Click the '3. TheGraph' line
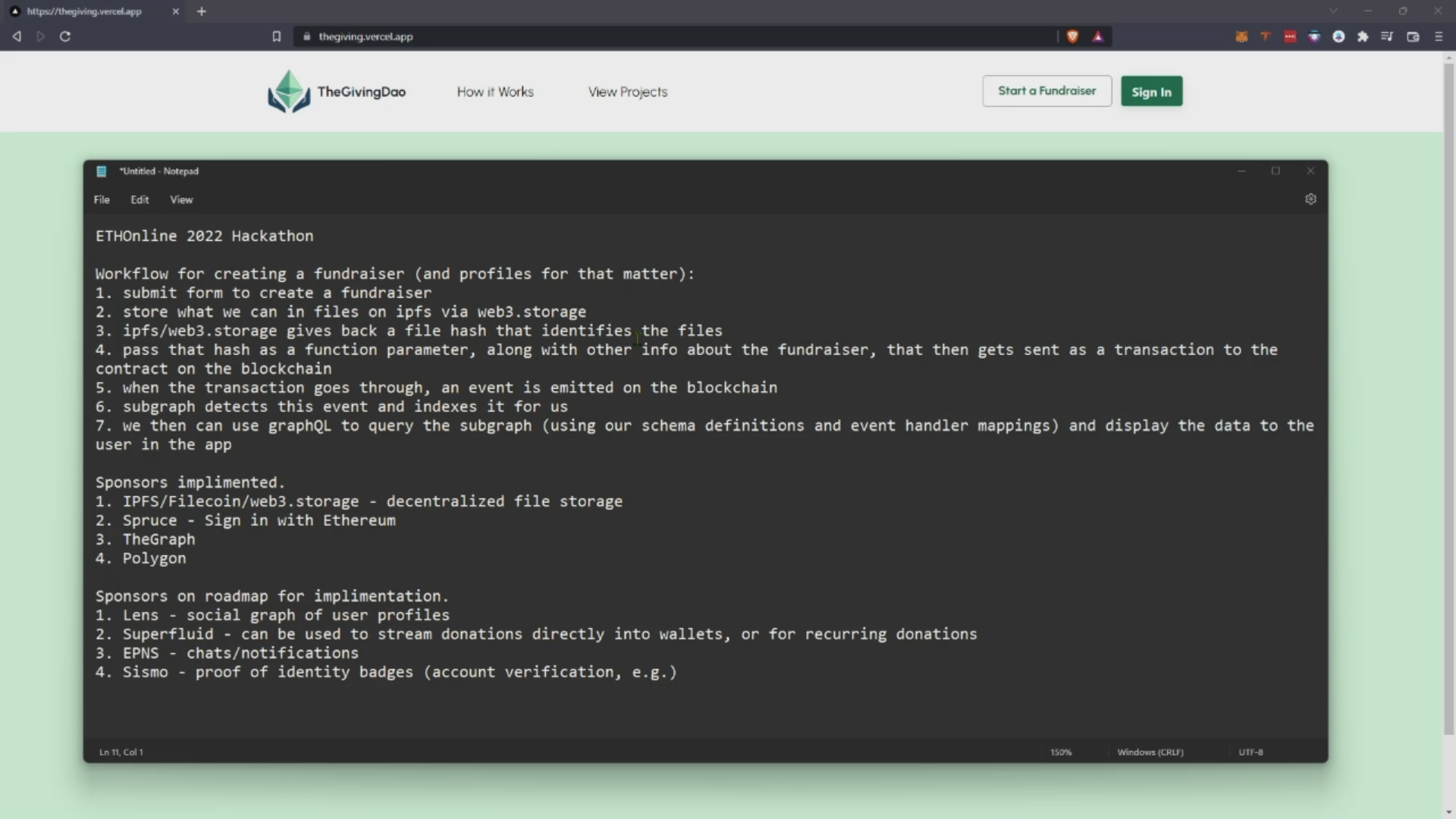The height and width of the screenshot is (819, 1456). 146,539
